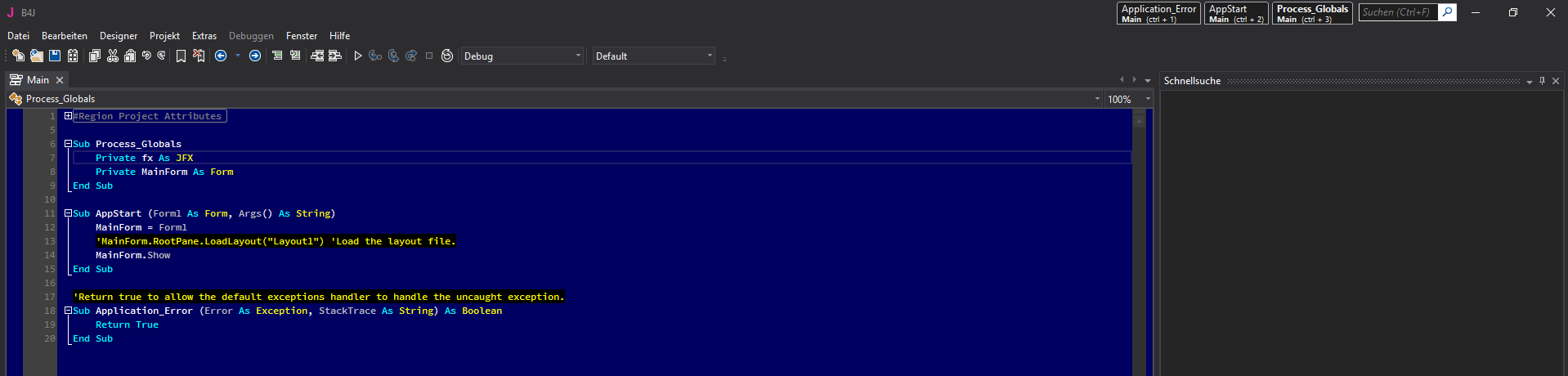Click the editor vertical scrollbar top button
1568x376 pixels.
(x=1139, y=119)
